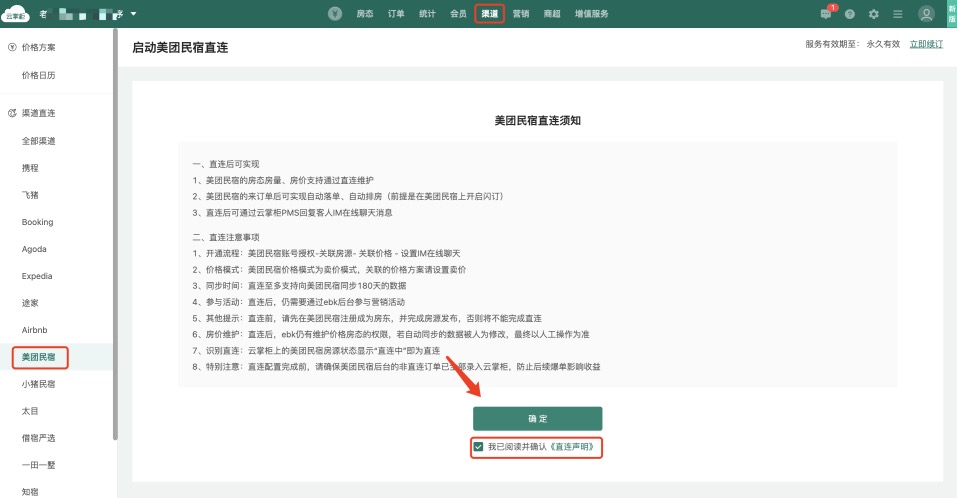Screen dimensions: 957x498
Task: Click the sidebar vertical scrollbar
Action: [116, 240]
